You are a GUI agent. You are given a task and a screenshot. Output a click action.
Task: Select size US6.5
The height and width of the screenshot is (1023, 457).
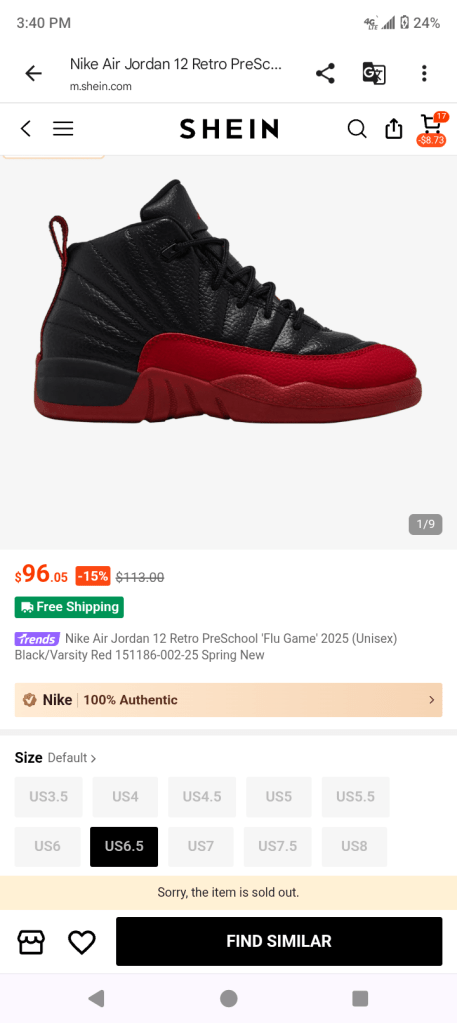point(124,846)
